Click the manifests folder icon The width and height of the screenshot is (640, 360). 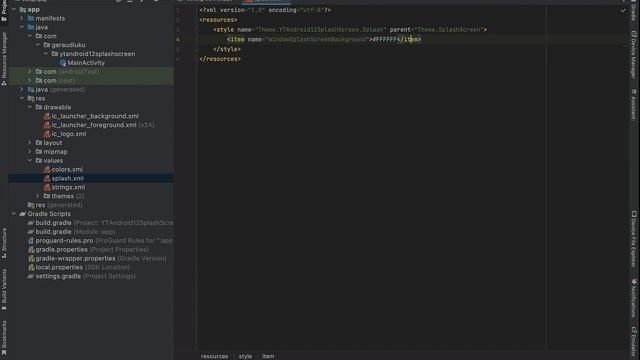pos(31,18)
